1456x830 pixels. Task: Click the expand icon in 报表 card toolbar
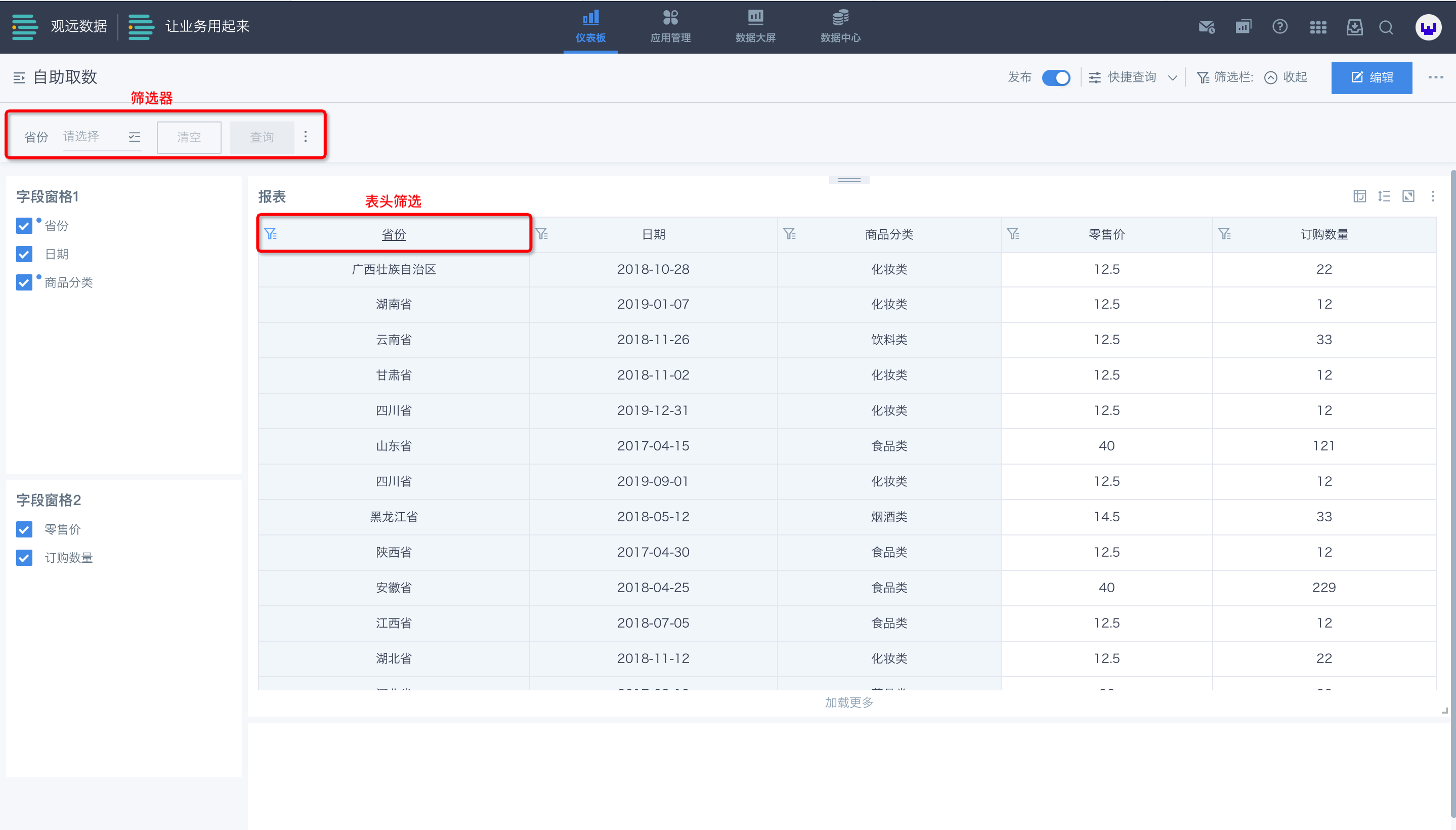click(1408, 197)
